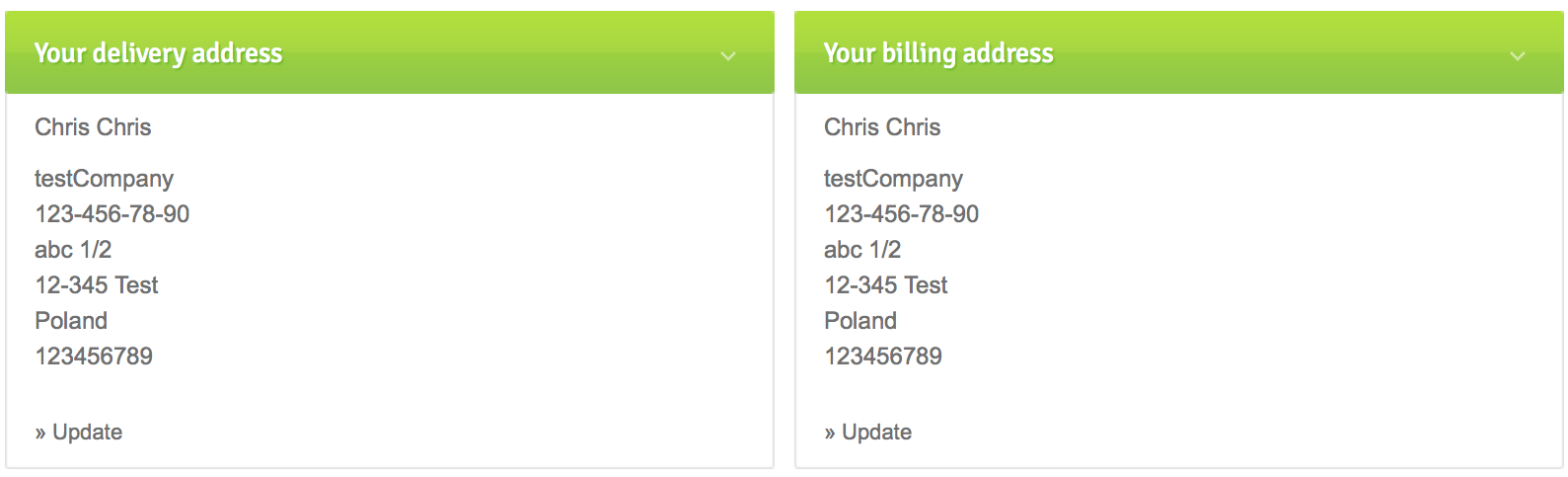Click the 'Your delivery address' header title
Image resolution: width=1568 pixels, height=477 pixels.
coord(159,53)
